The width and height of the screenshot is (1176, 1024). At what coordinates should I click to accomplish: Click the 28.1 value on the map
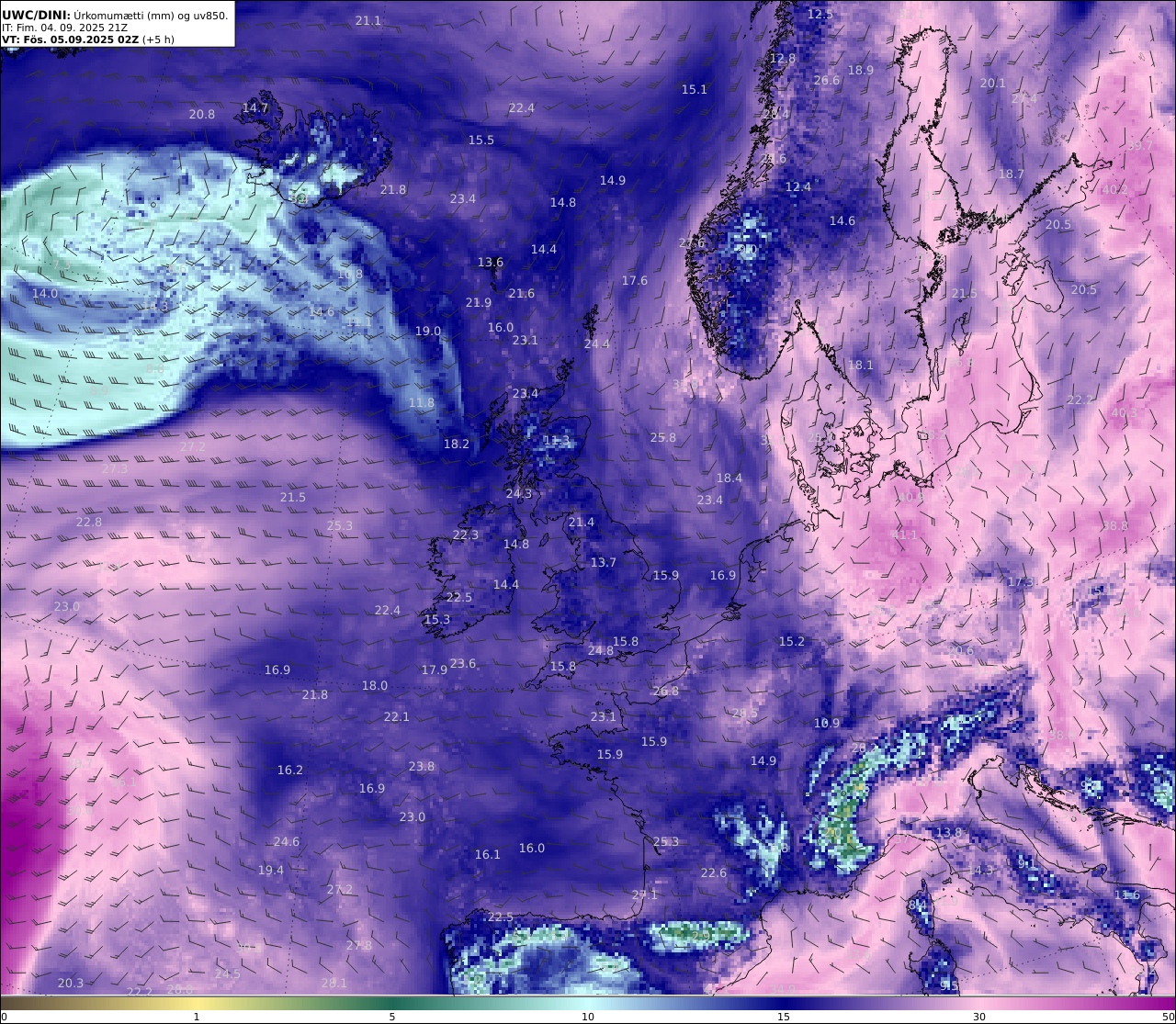334,983
